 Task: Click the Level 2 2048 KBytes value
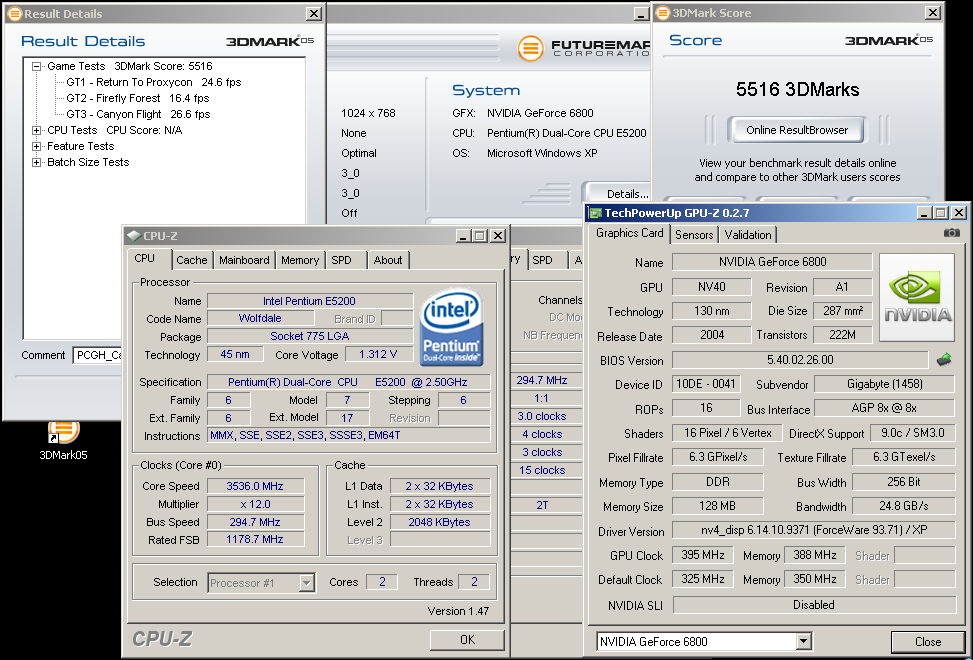439,522
